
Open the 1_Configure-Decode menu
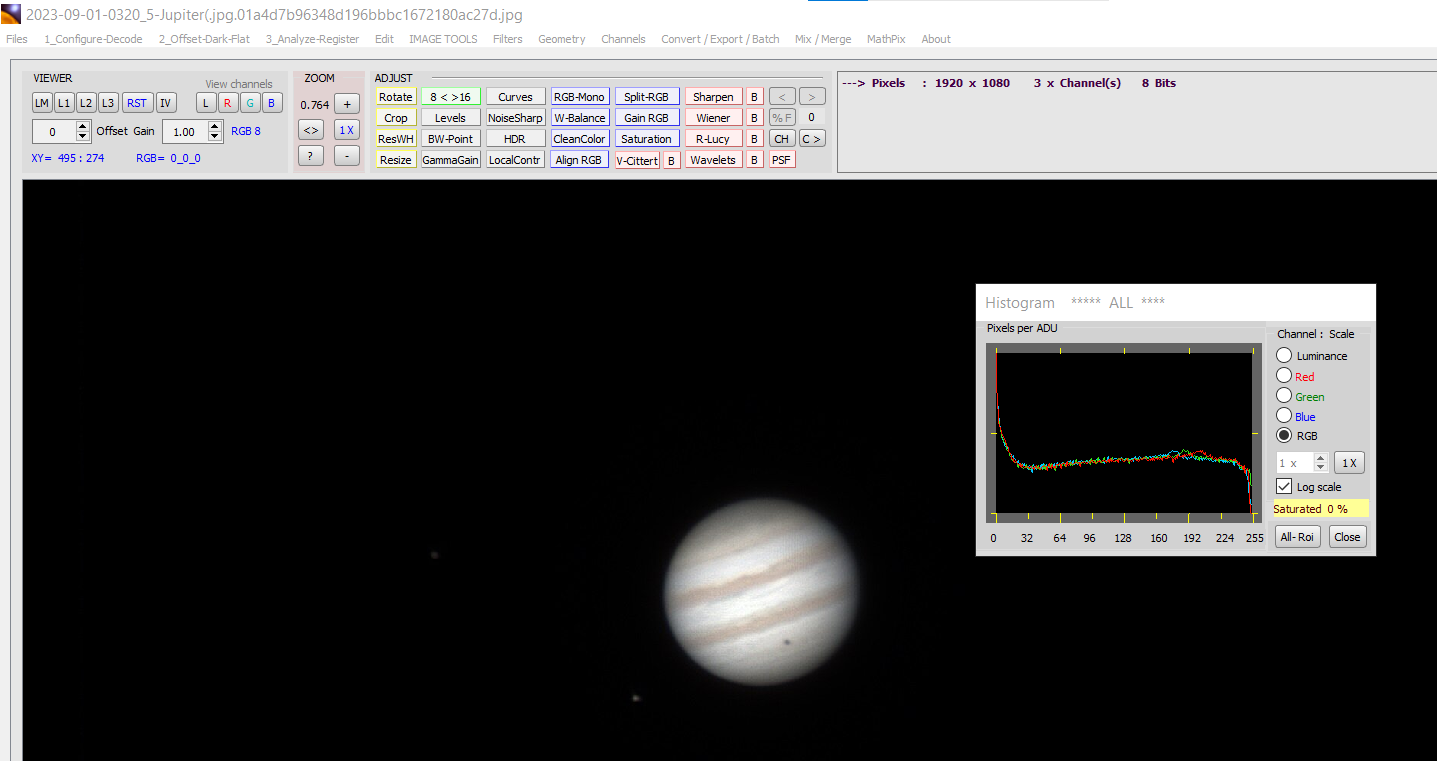tap(94, 39)
